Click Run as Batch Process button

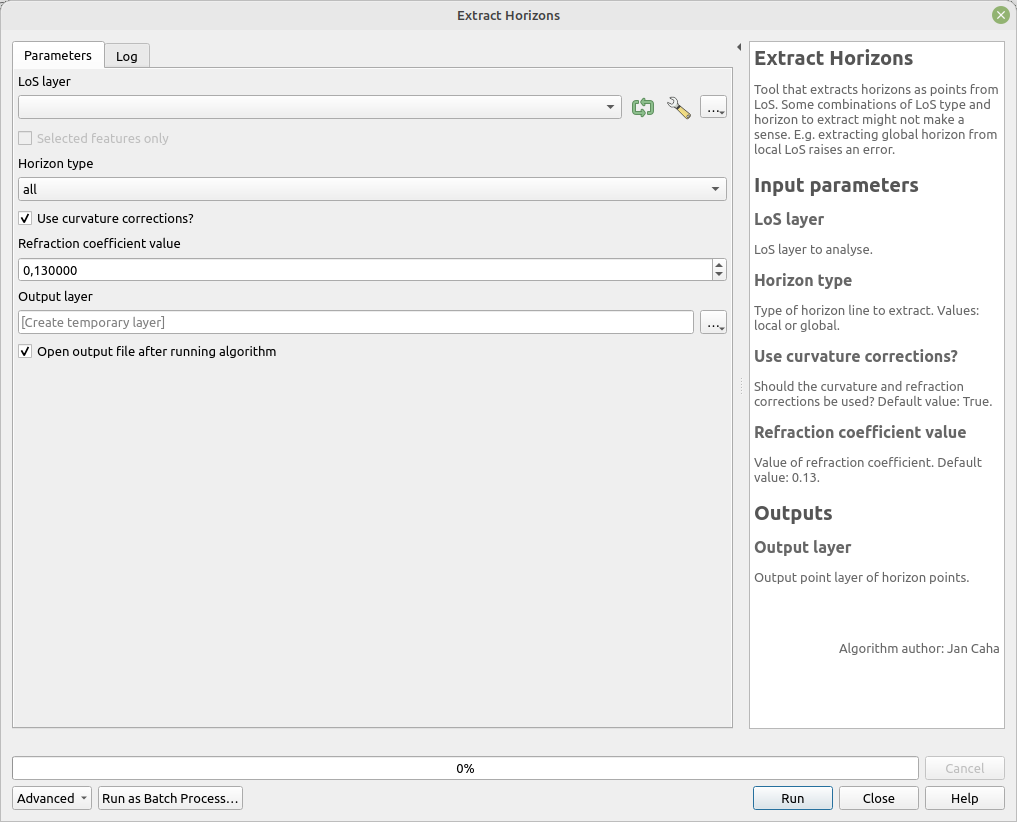click(170, 798)
